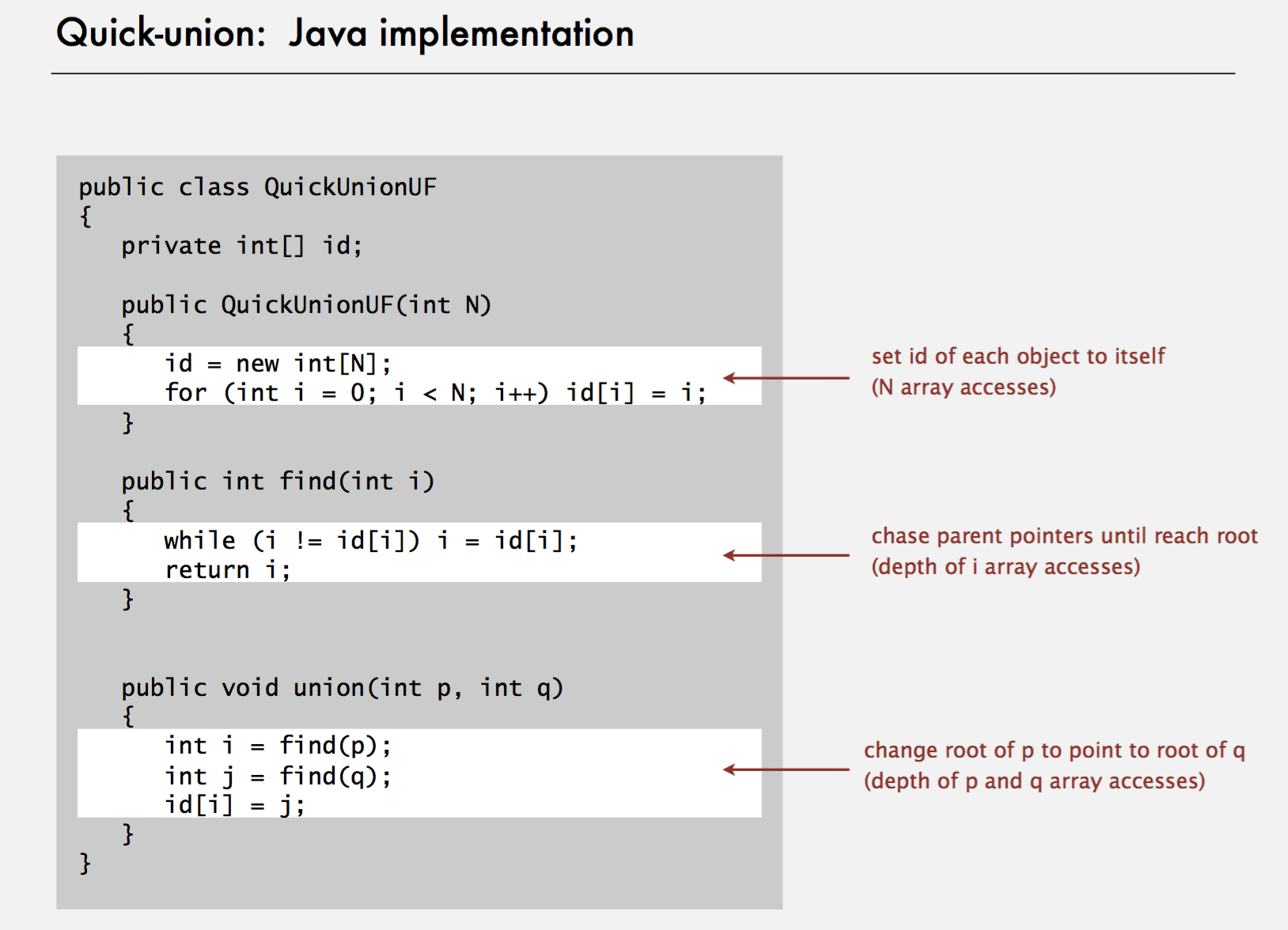Click the arrow pointing to the find body
The height and width of the screenshot is (930, 1288).
coord(786,555)
